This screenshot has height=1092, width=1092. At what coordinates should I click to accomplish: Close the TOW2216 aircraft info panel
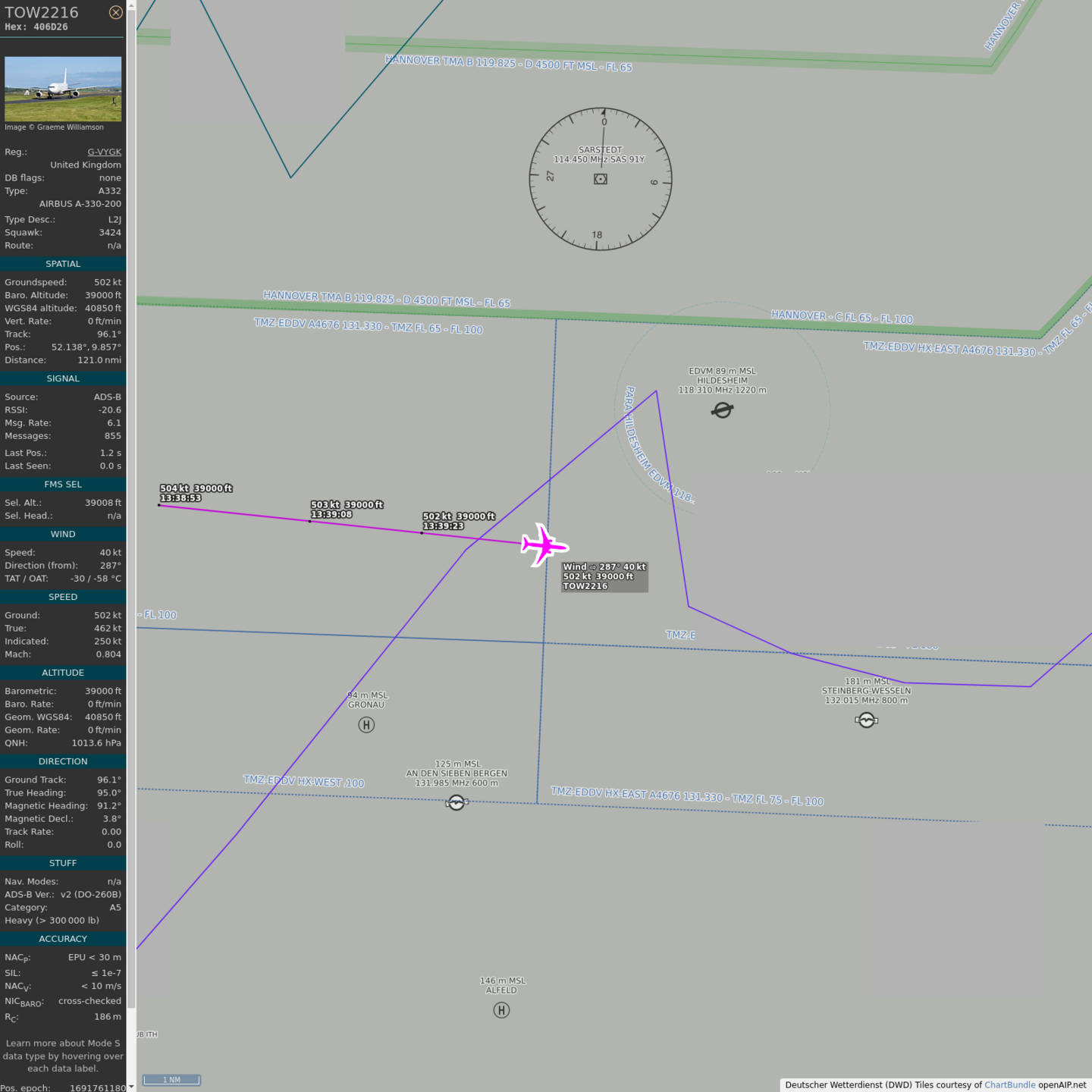pos(115,12)
